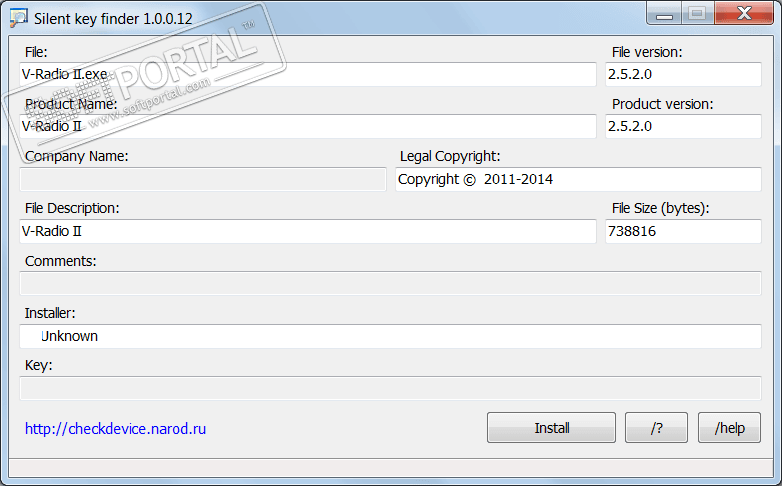Screen dimensions: 782x486
Task: Focus the File field with V-Radio II.exe
Action: pos(308,74)
